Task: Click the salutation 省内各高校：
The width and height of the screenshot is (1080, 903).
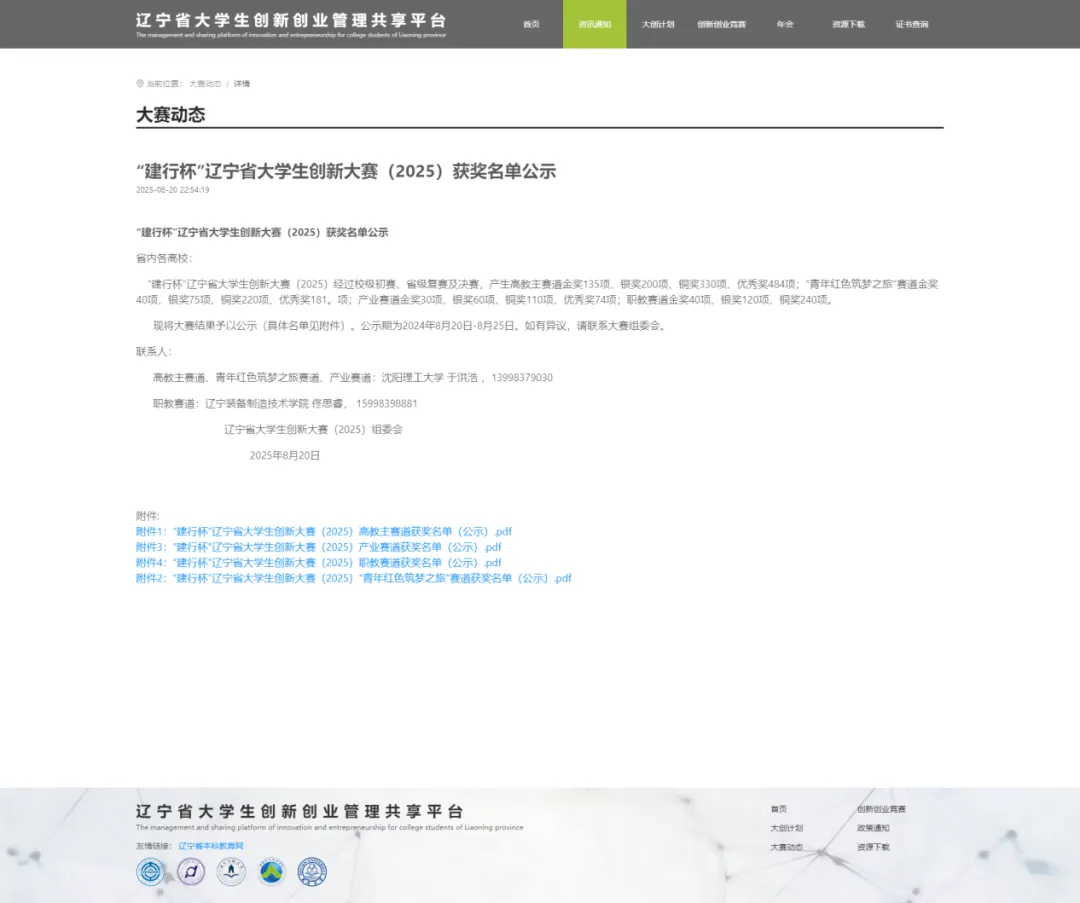Action: point(164,258)
